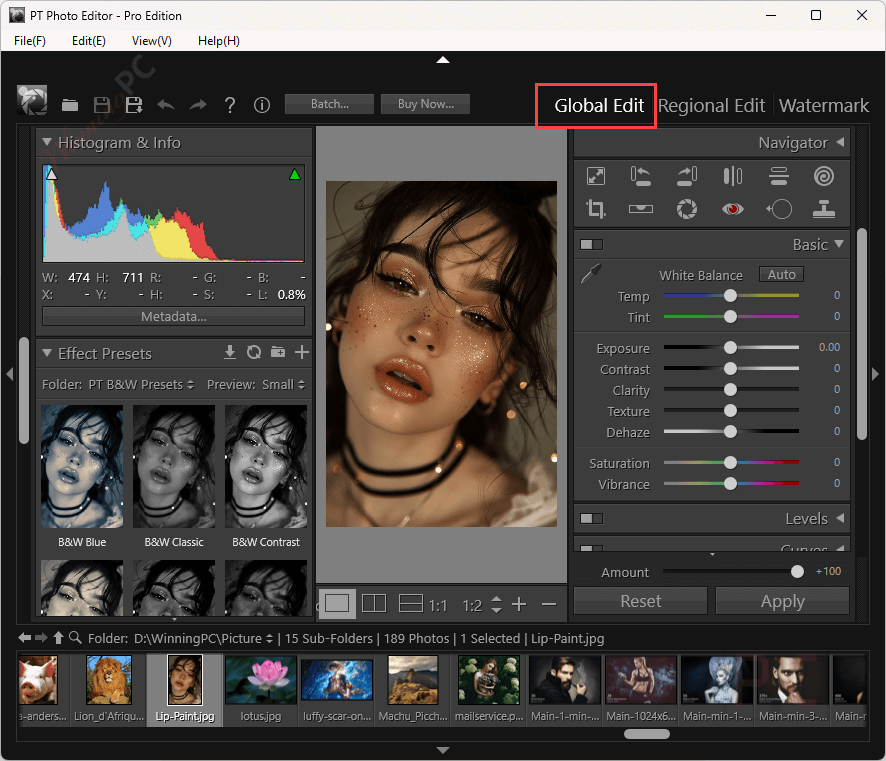Toggle the highlight clipping green triangle in histogram
The image size is (886, 761).
pos(294,174)
